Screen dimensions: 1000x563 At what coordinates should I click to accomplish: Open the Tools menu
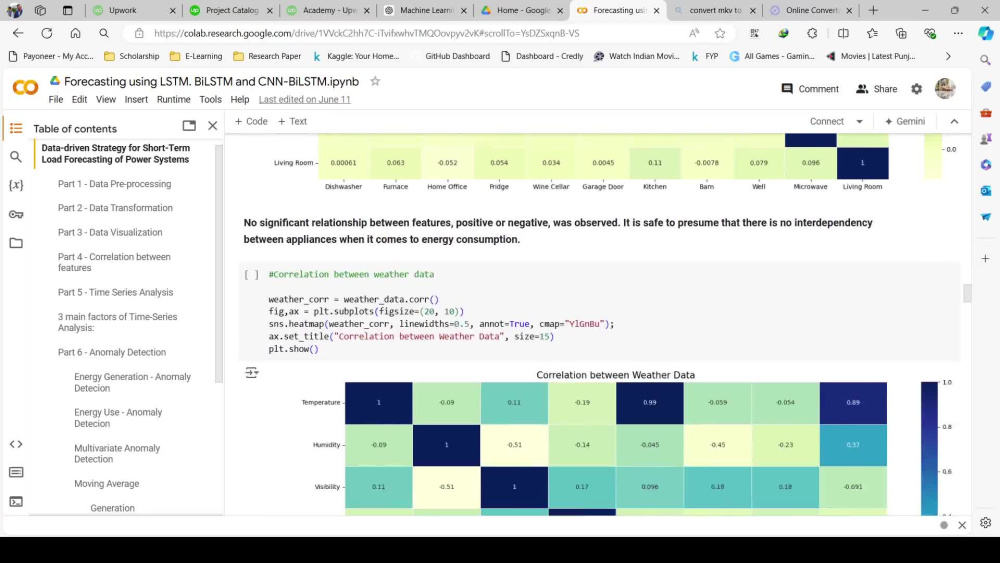[x=210, y=99]
